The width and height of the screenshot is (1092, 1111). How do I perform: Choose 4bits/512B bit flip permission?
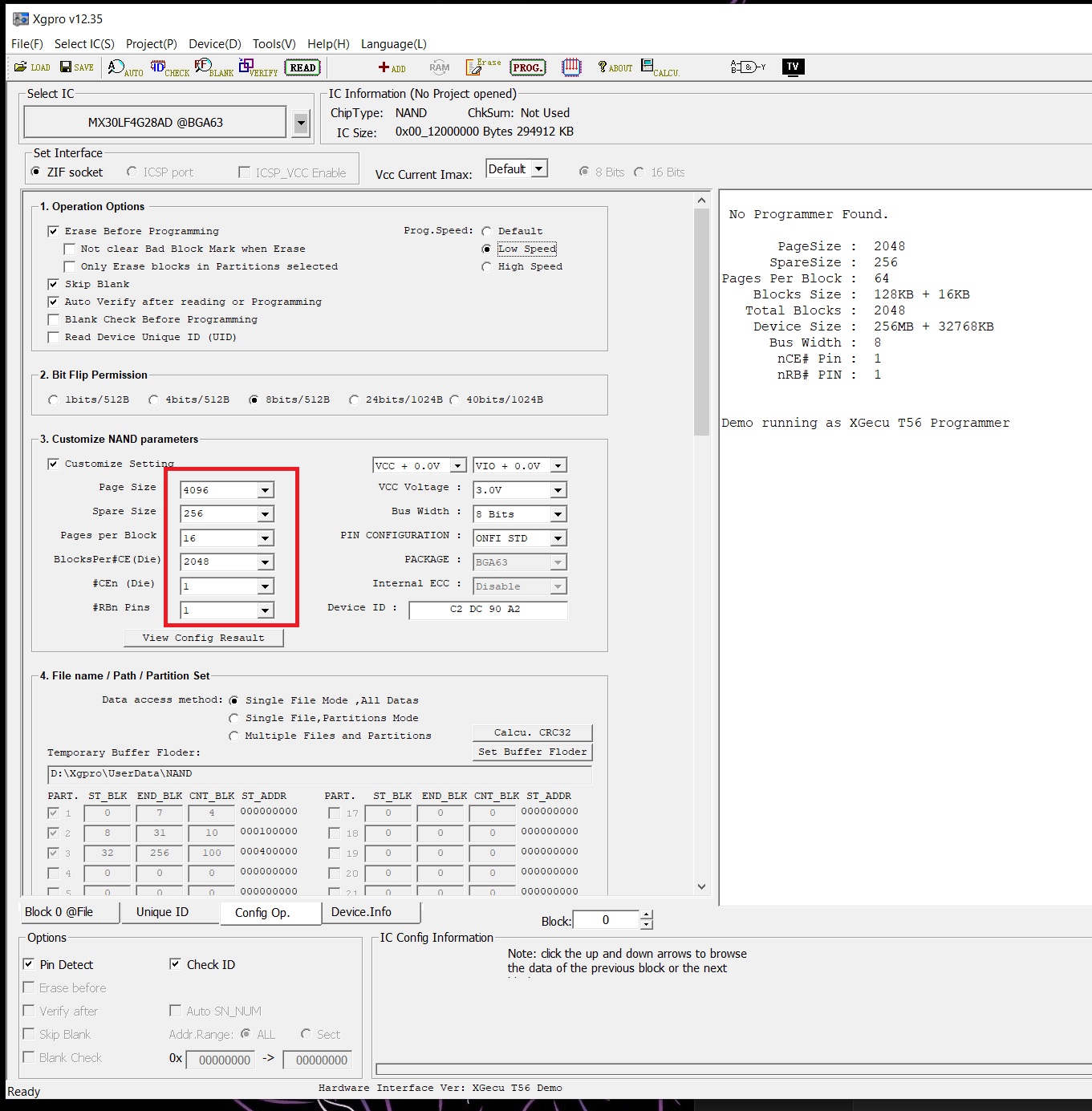click(154, 399)
